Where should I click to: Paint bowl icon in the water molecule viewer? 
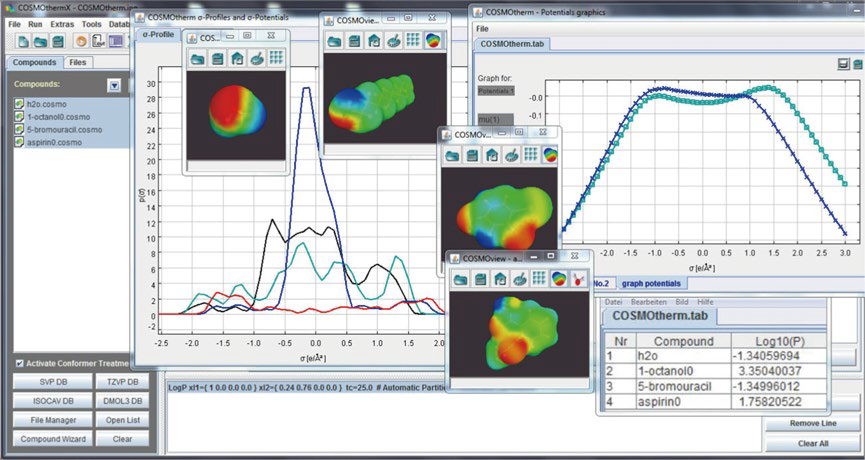[257, 58]
